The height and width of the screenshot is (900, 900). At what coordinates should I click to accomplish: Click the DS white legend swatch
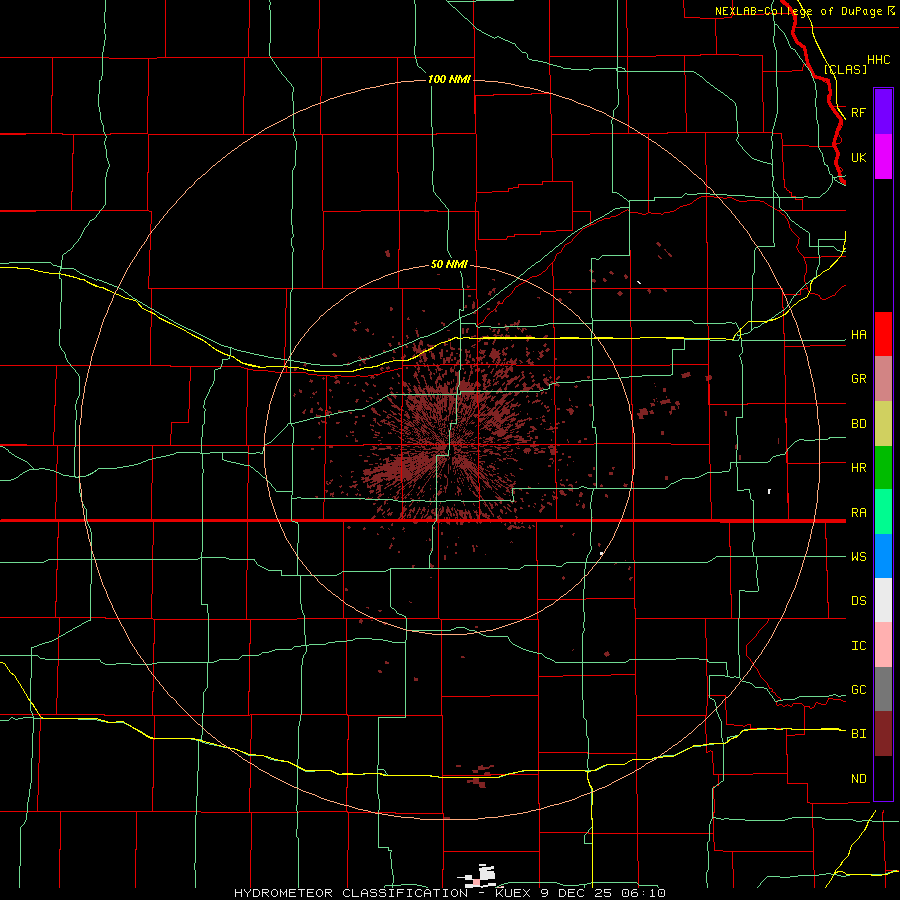coord(883,600)
